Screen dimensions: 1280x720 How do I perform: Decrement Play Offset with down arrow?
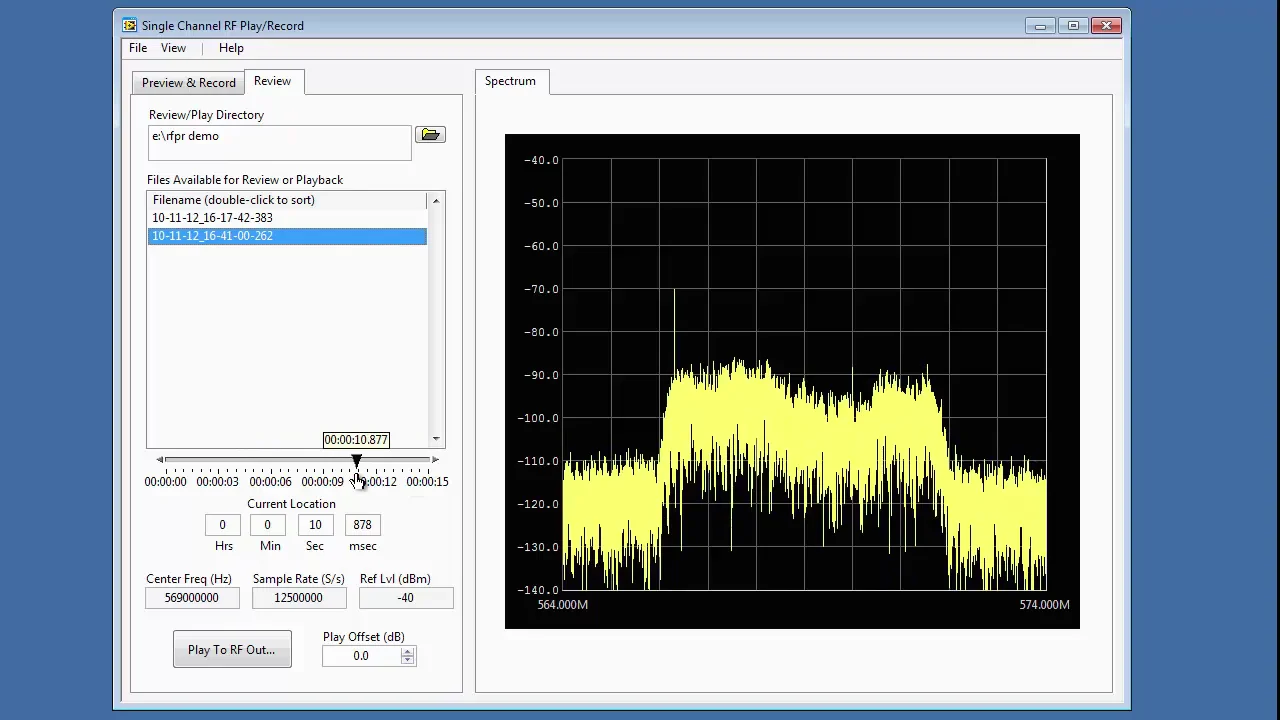pos(407,661)
